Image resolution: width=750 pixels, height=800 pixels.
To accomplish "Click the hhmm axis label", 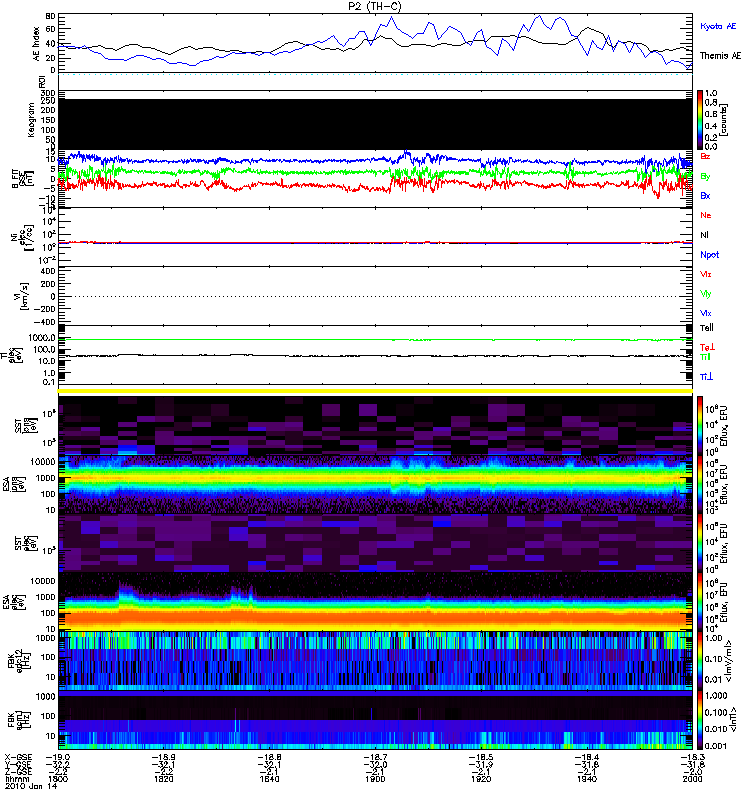I will point(17,779).
